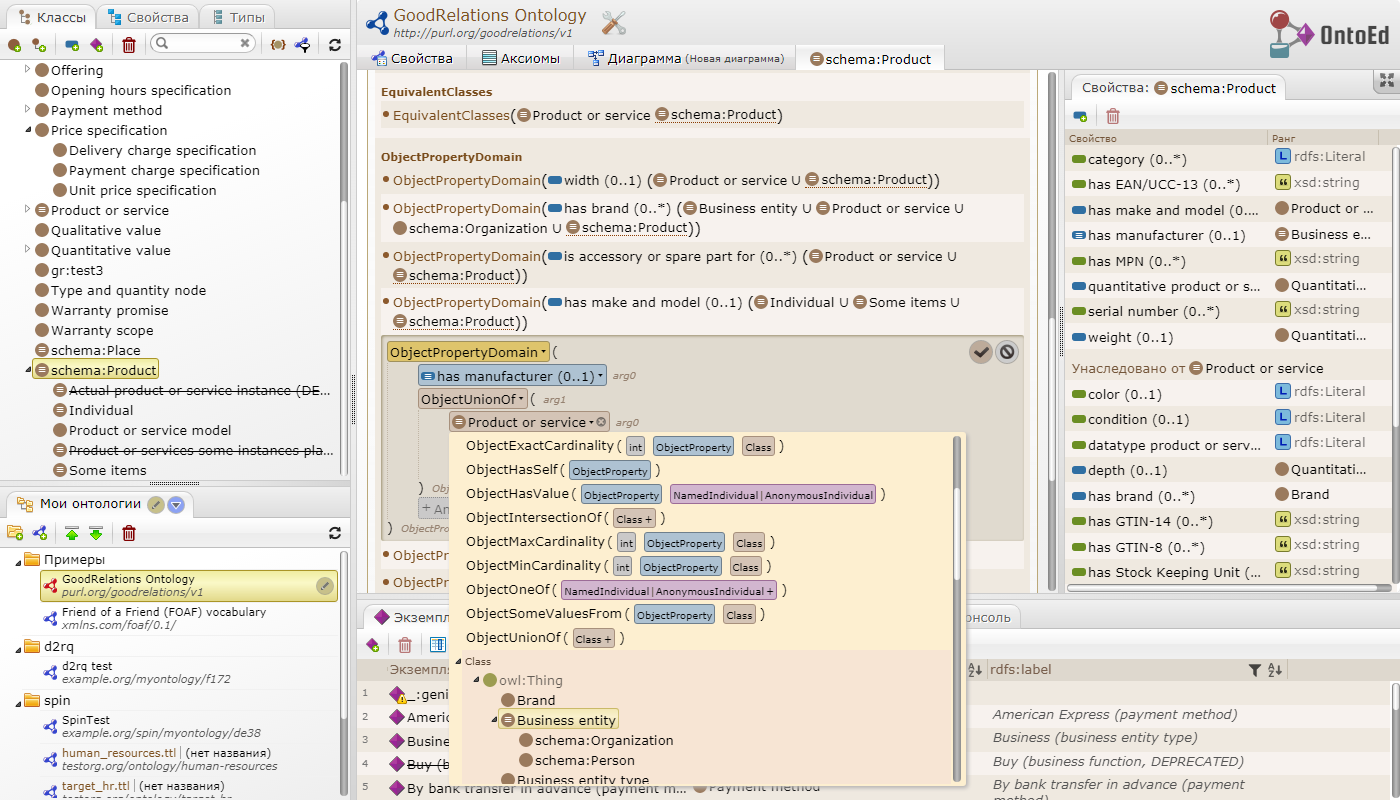The image size is (1400, 800).
Task: Add instance icon in instances panel
Action: point(373,645)
